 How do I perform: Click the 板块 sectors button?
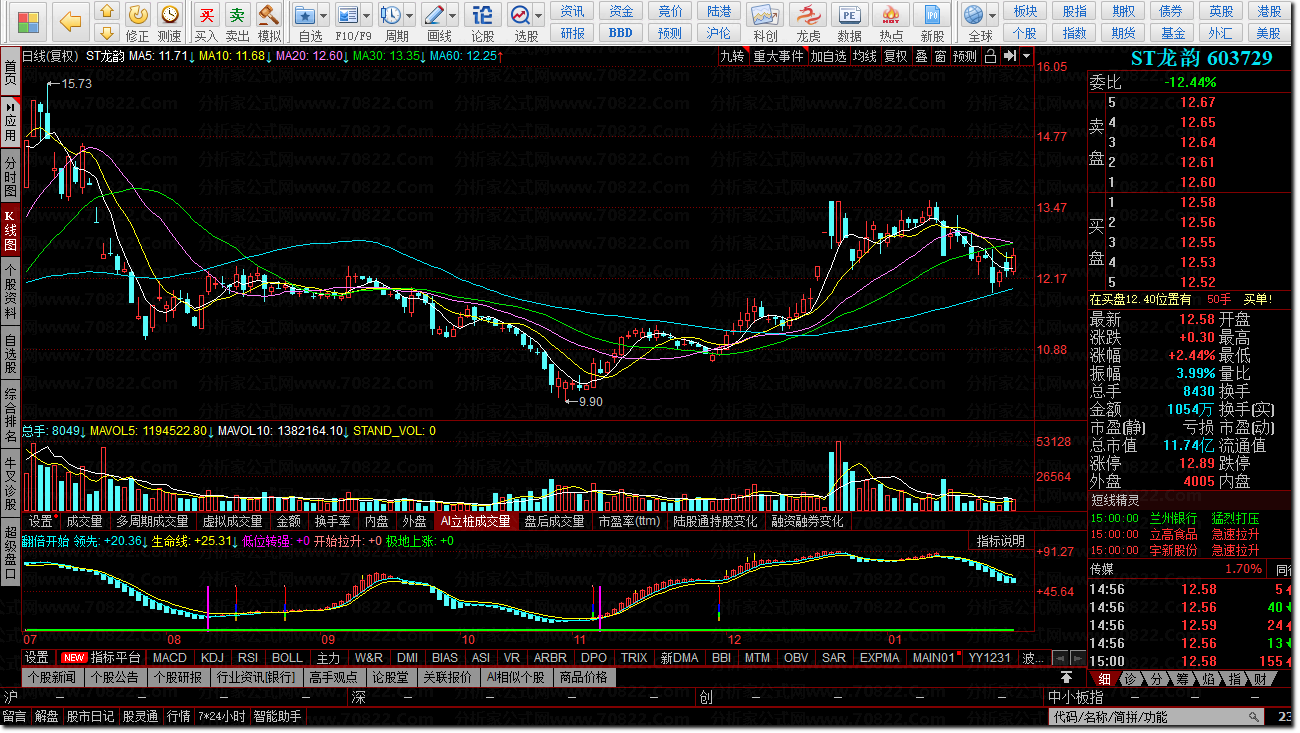[x=1025, y=11]
